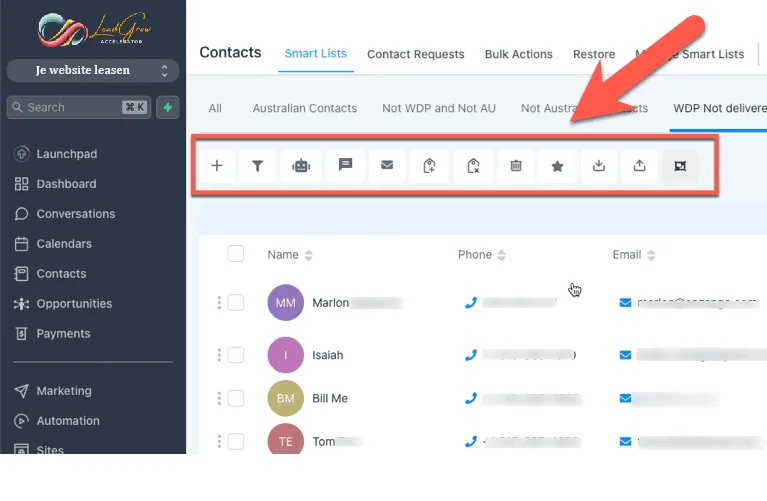Viewport: 767px width, 501px height.
Task: Open contact Isaiah by name
Action: tap(328, 355)
